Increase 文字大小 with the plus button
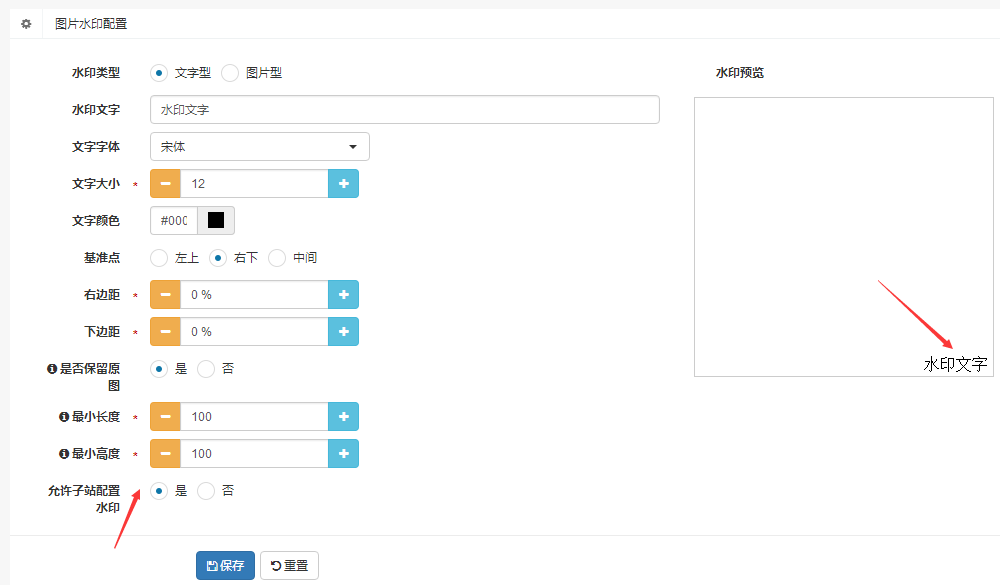Screen dimensions: 1000x585 click(x=343, y=184)
